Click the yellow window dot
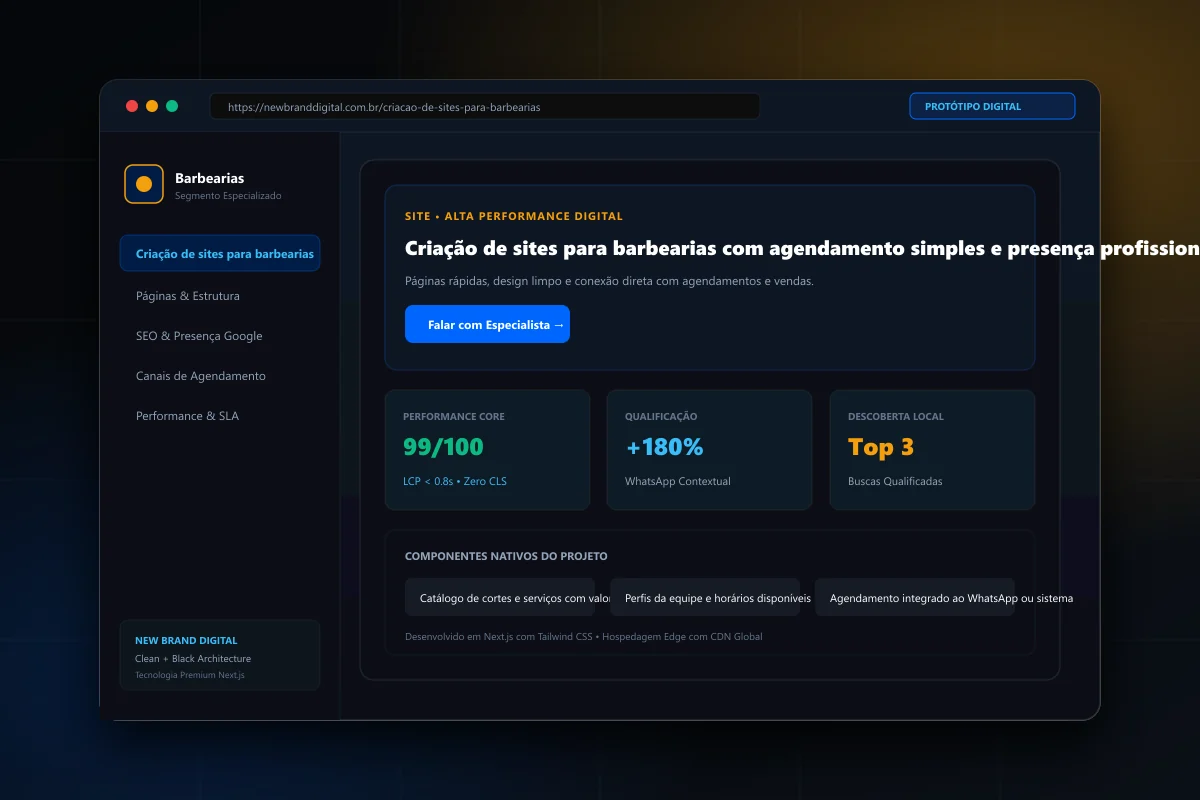 click(152, 106)
